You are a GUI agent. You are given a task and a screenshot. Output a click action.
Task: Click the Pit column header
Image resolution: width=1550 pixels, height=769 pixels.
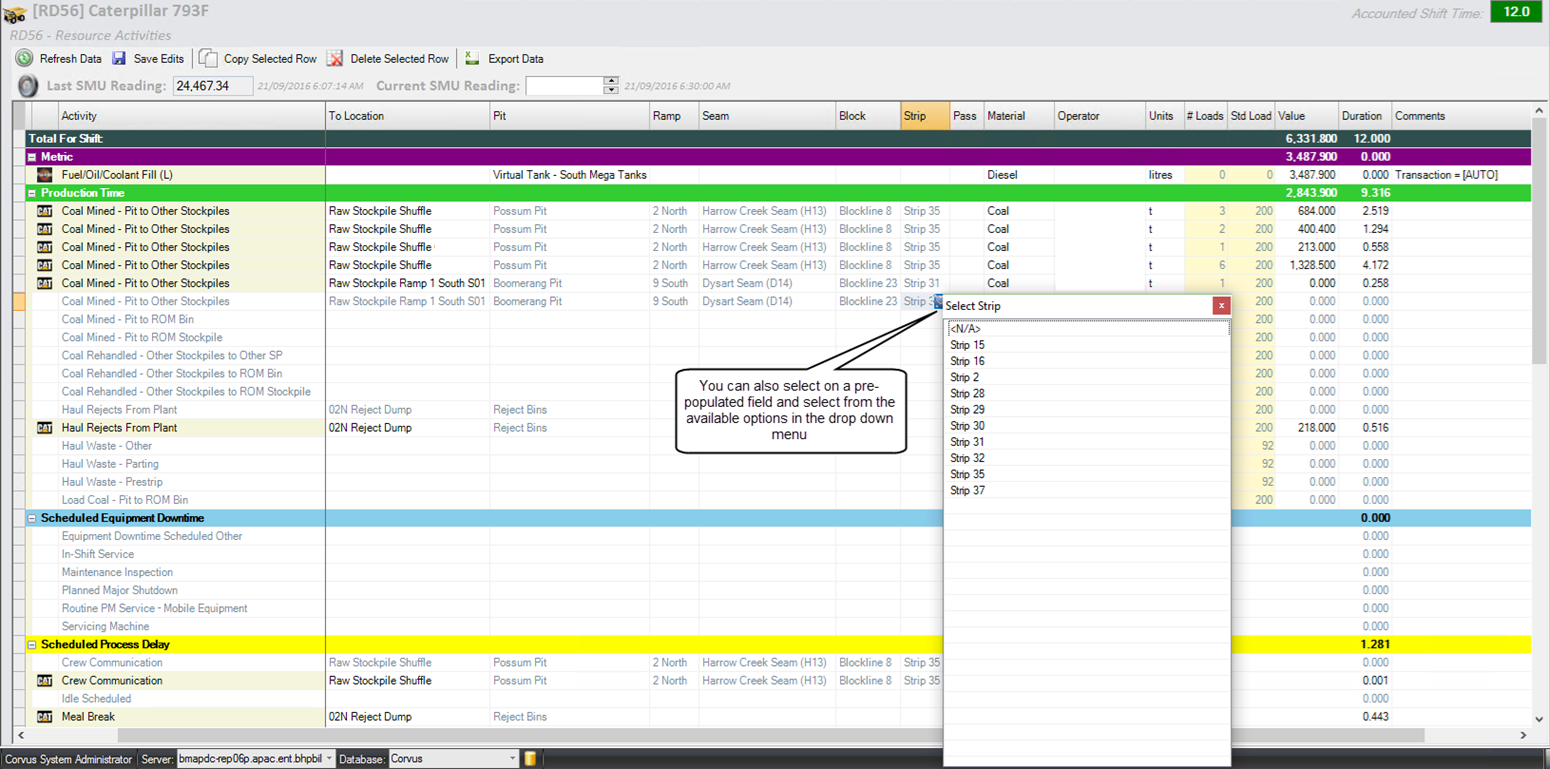pos(569,116)
